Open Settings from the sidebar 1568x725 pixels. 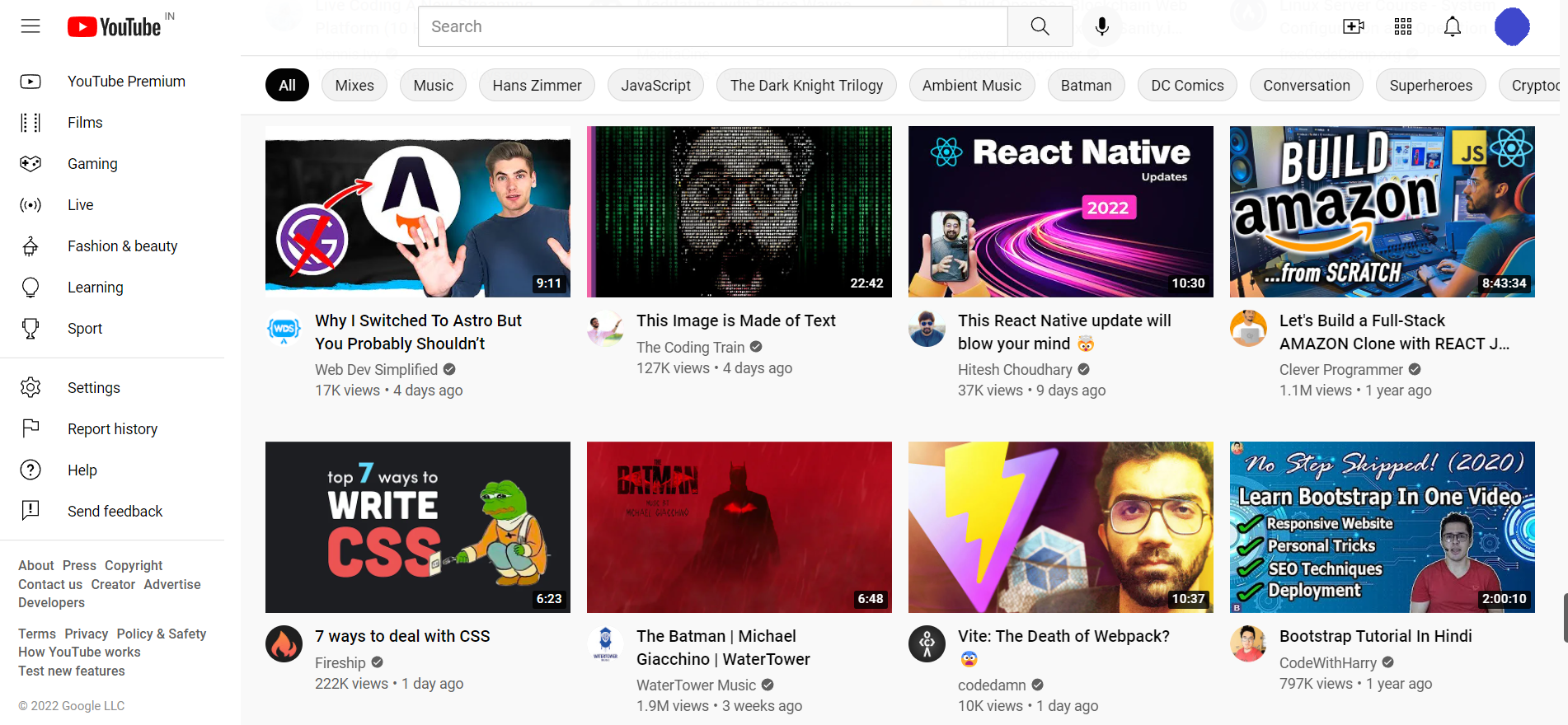click(x=93, y=388)
